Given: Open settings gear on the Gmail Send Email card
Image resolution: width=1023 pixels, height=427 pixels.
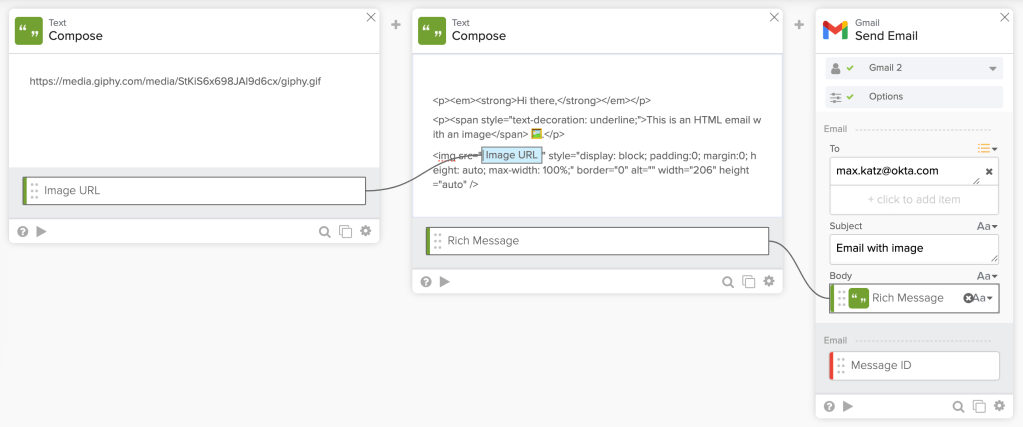Looking at the screenshot, I should point(999,406).
